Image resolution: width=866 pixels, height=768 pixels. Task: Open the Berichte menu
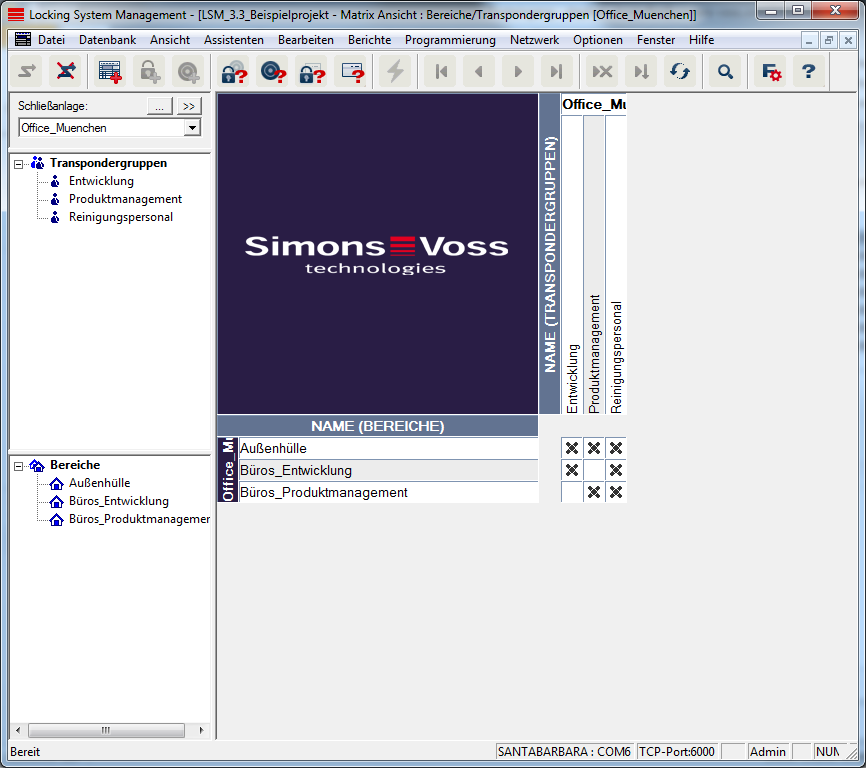pyautogui.click(x=369, y=40)
